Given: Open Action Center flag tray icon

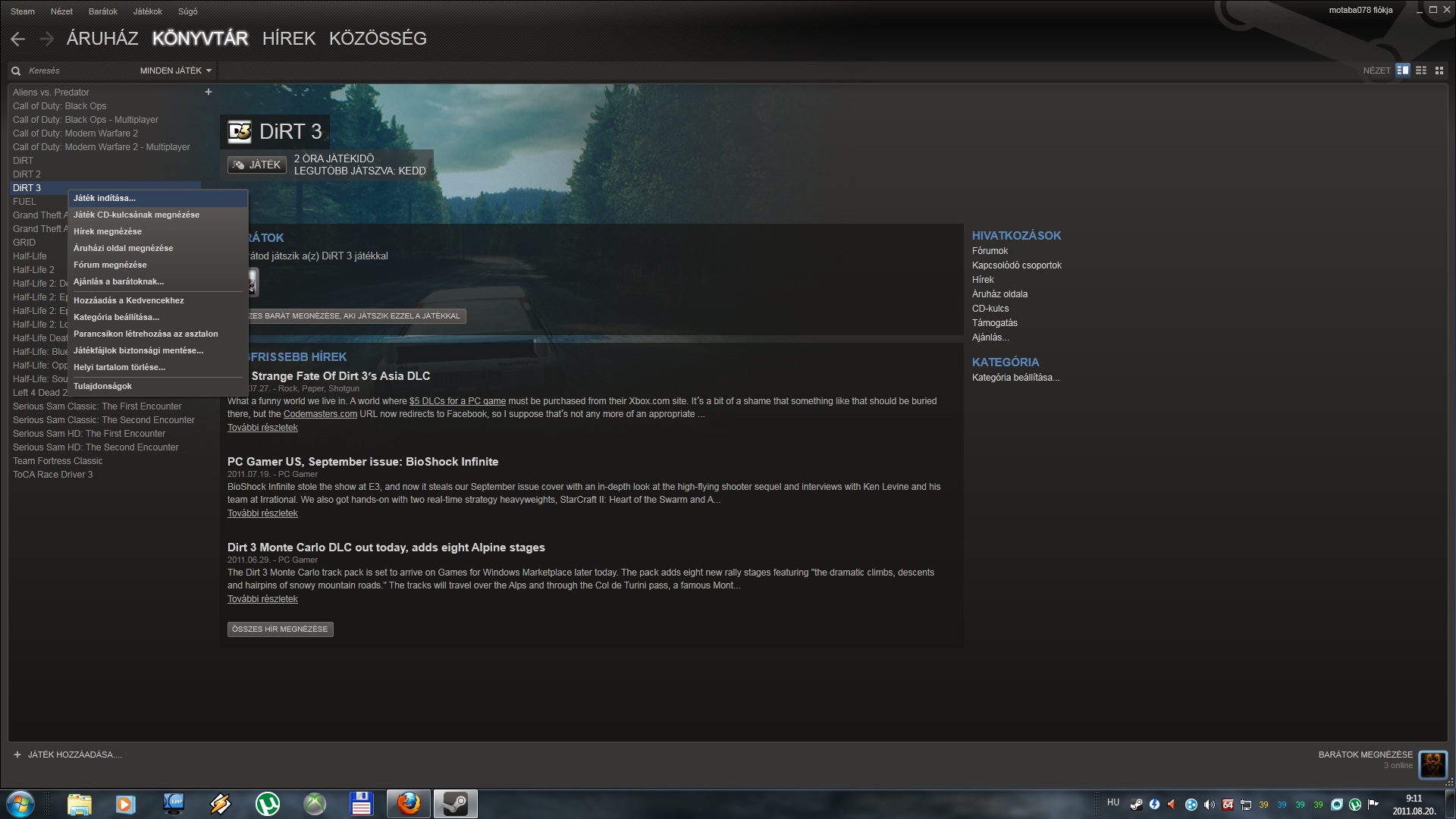Looking at the screenshot, I should point(1373,805).
